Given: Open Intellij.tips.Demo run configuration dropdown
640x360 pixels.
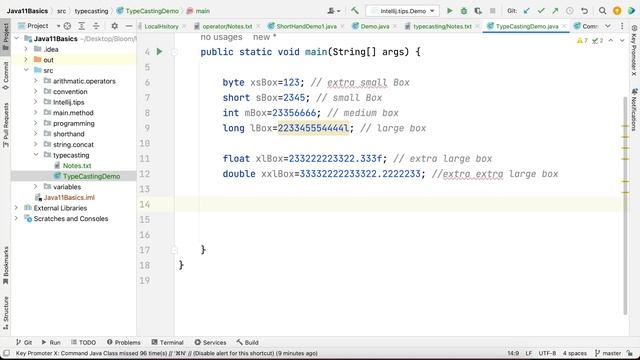Looking at the screenshot, I should tap(402, 11).
